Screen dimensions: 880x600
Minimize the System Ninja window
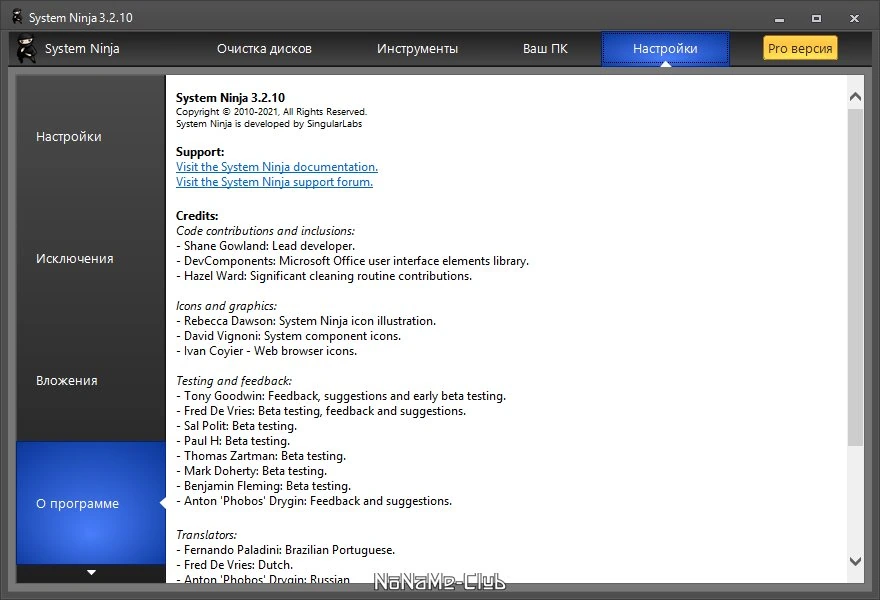pos(779,19)
